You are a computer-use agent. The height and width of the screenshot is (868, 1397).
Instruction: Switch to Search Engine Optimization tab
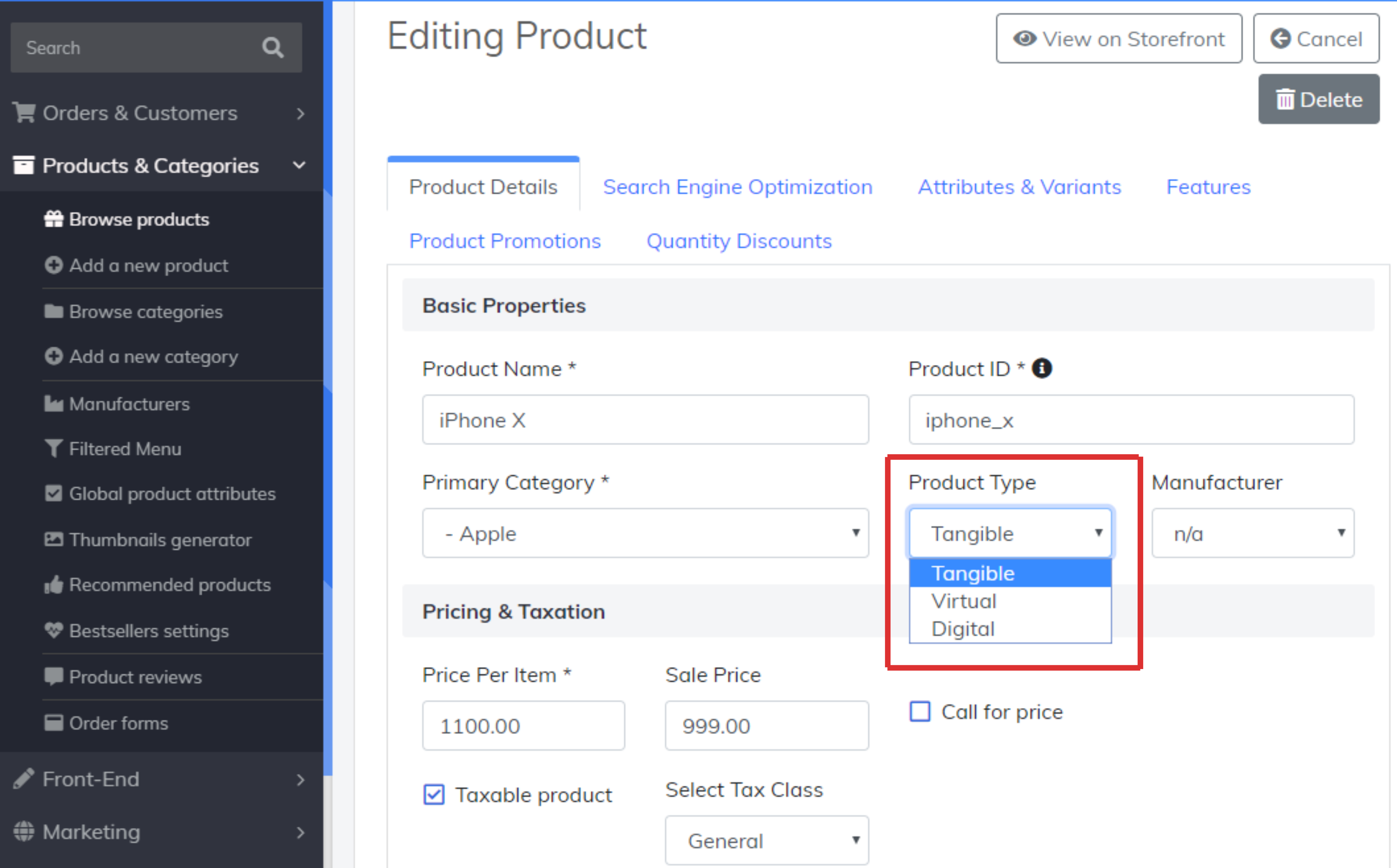coord(737,187)
